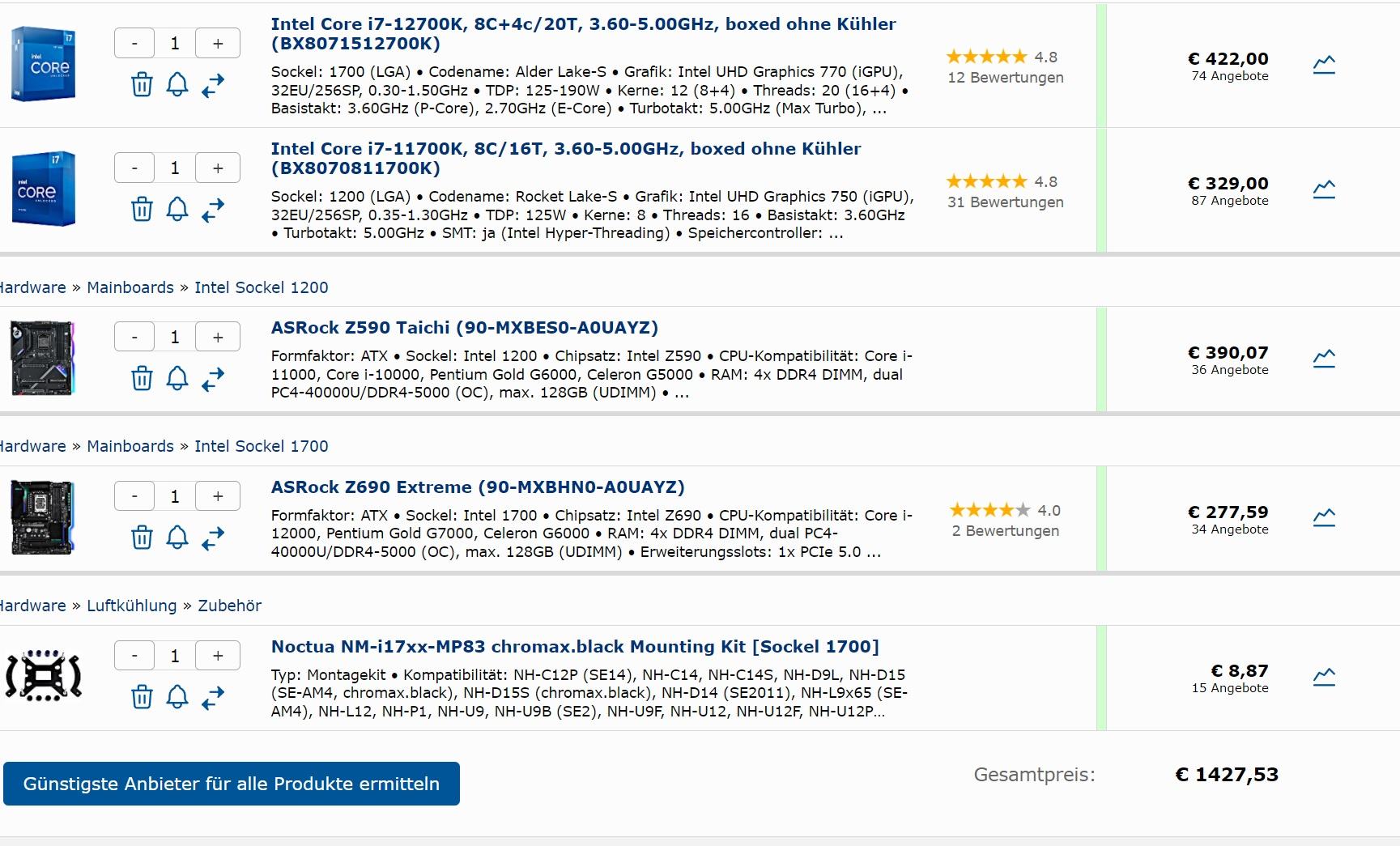Click move arrows icon for Noctua kit

pyautogui.click(x=213, y=698)
